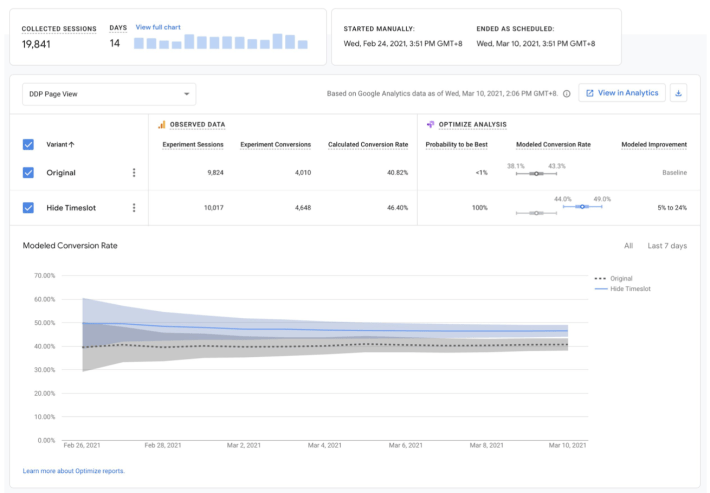Screen dimensions: 710x493
Task: Switch chart to Last 7 days
Action: click(667, 245)
